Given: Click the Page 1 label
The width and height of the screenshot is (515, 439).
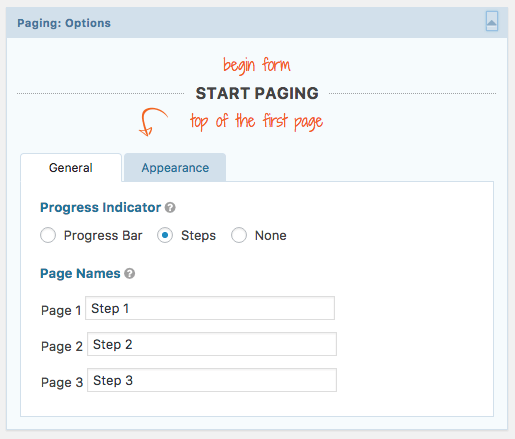Looking at the screenshot, I should pos(61,310).
